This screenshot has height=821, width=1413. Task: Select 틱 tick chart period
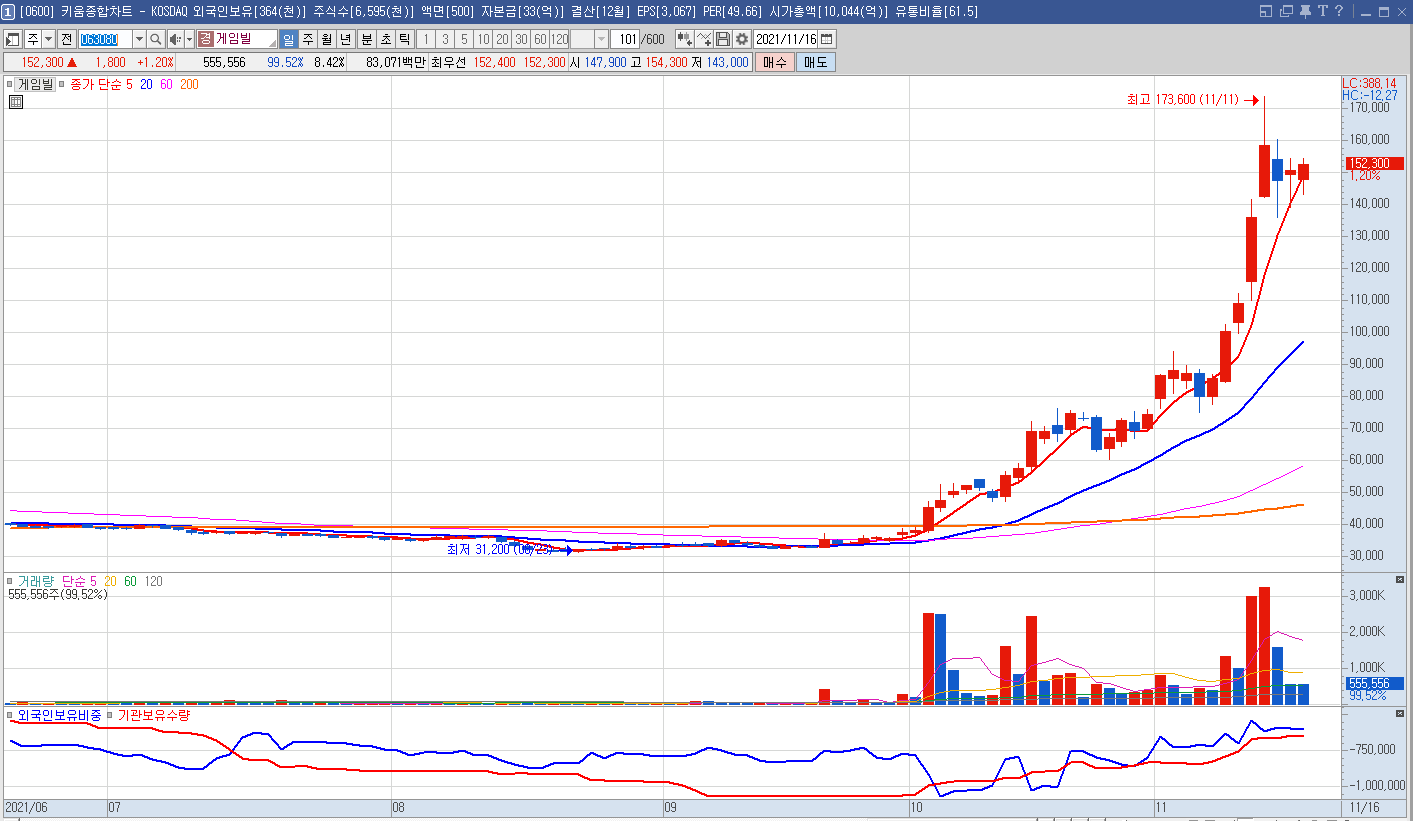coord(404,39)
